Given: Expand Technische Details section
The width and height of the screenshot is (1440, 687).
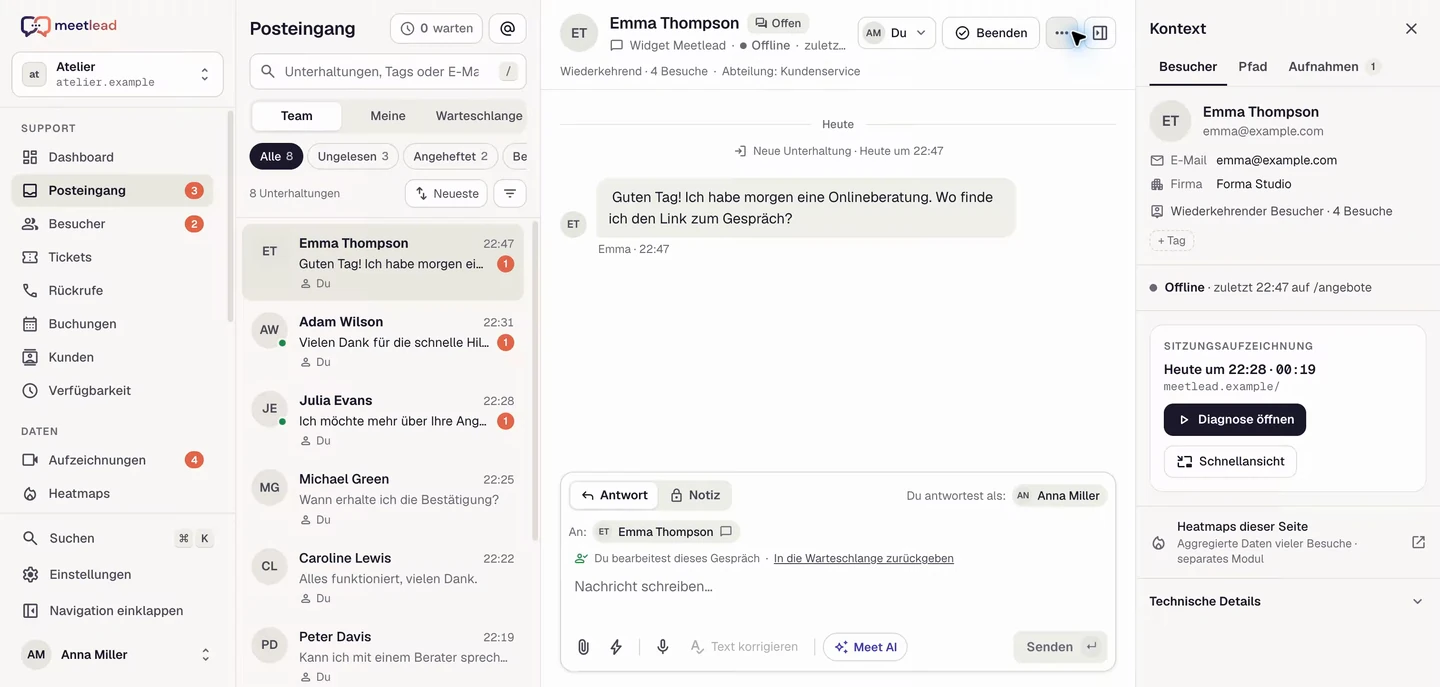Looking at the screenshot, I should coord(1287,601).
